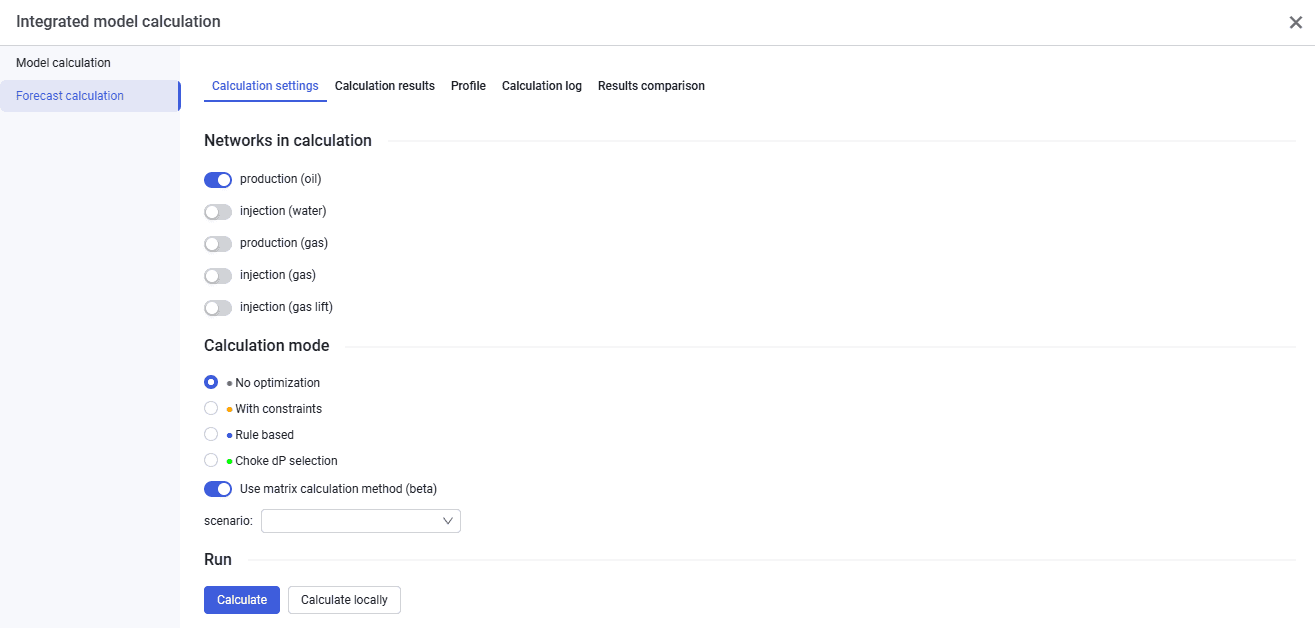Viewport: 1315px width, 628px height.
Task: Switch on injection (gas lift) toggle
Action: pyautogui.click(x=218, y=308)
